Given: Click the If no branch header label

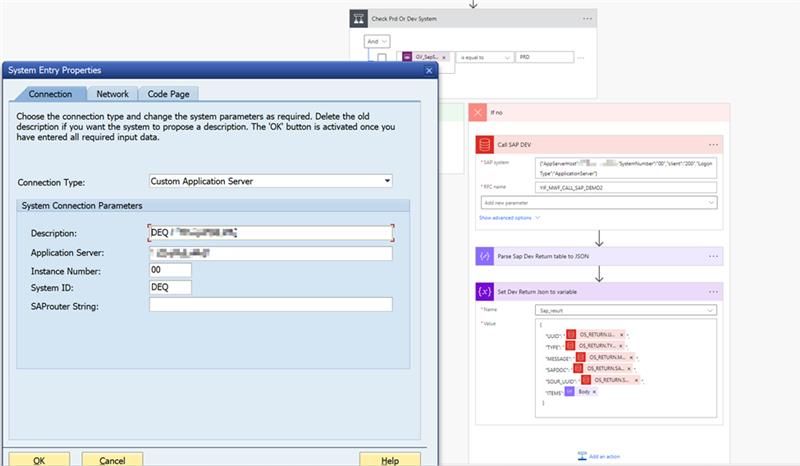Looking at the screenshot, I should pyautogui.click(x=496, y=112).
